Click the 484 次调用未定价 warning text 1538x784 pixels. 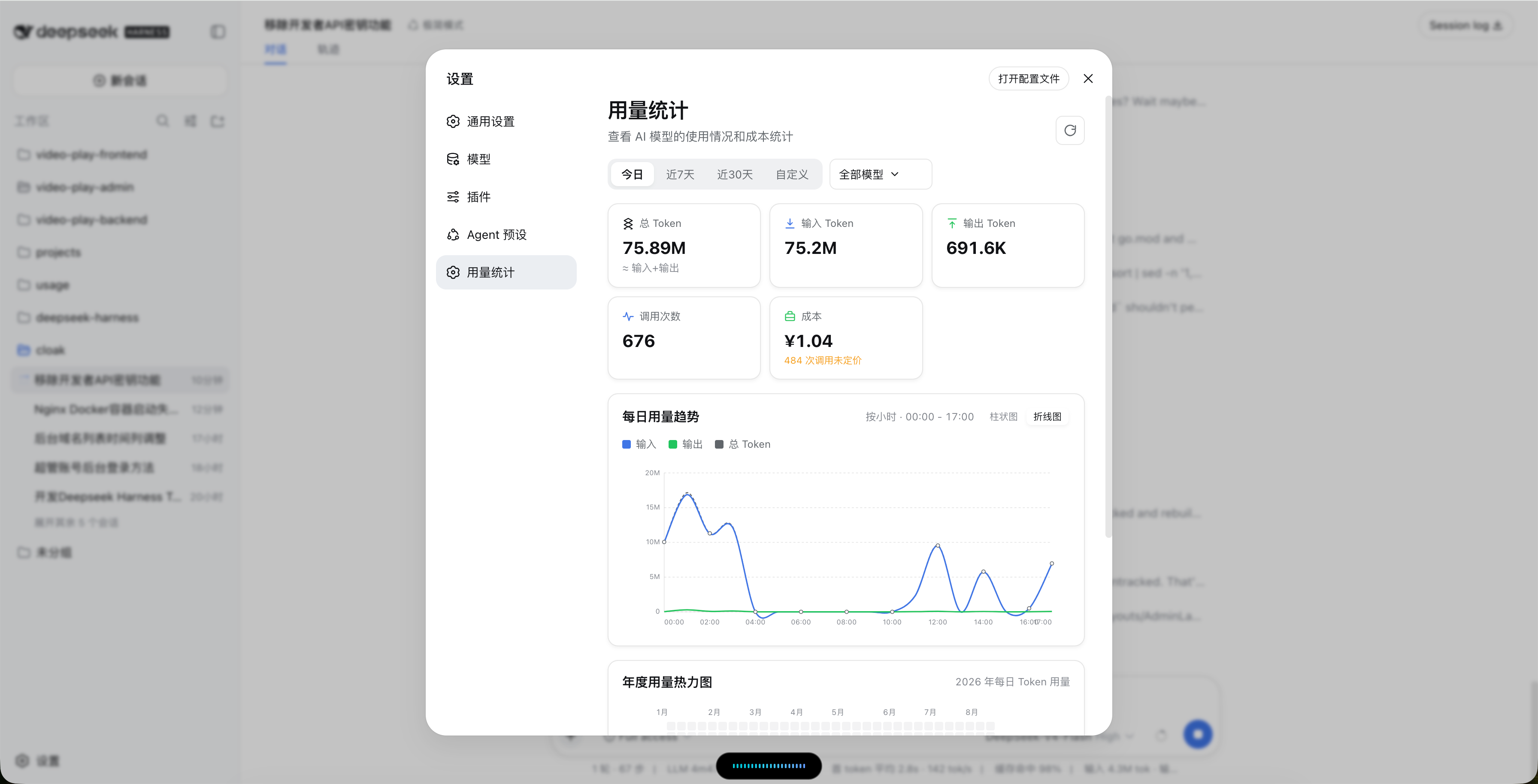(823, 360)
